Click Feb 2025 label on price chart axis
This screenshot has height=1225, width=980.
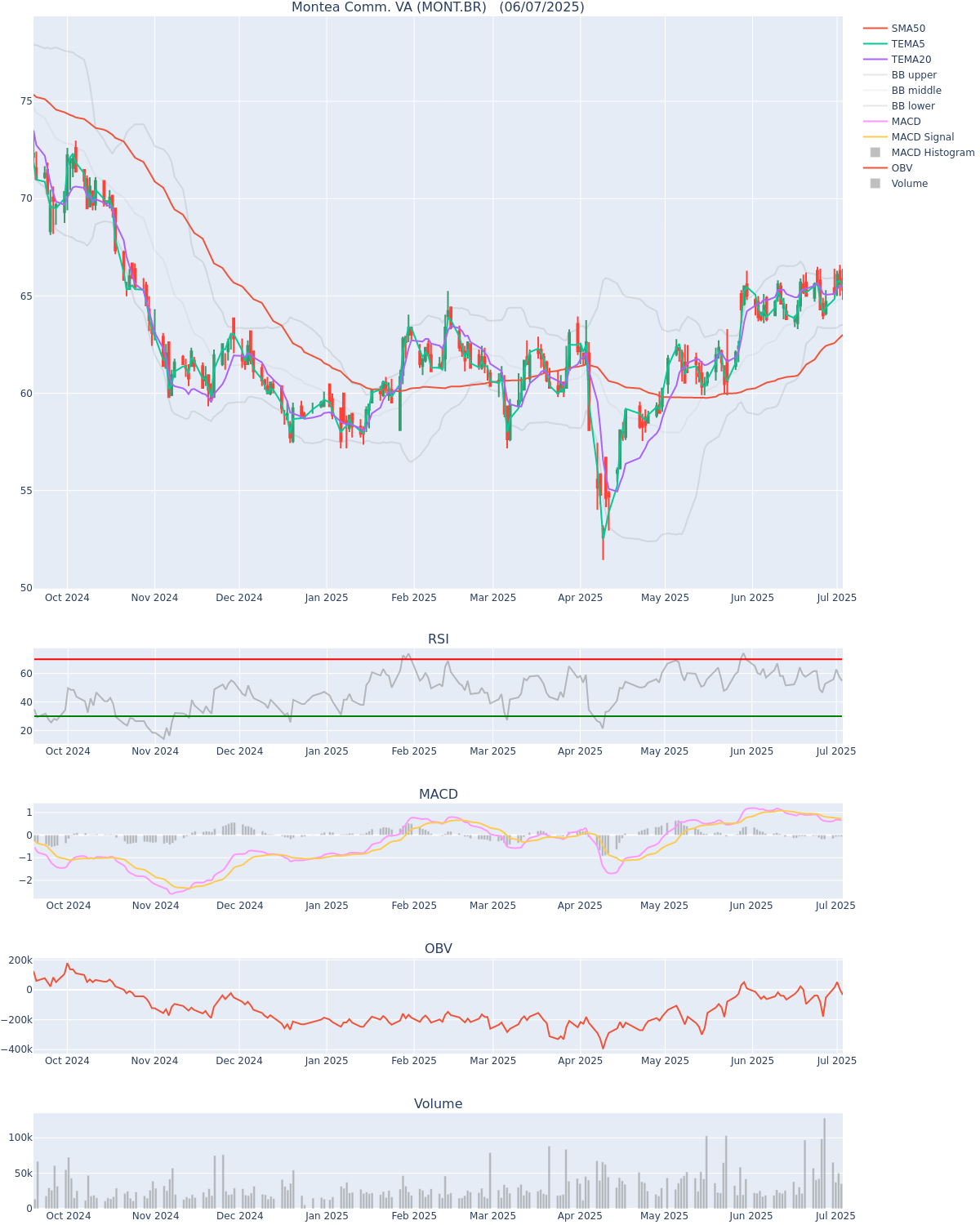(x=414, y=598)
